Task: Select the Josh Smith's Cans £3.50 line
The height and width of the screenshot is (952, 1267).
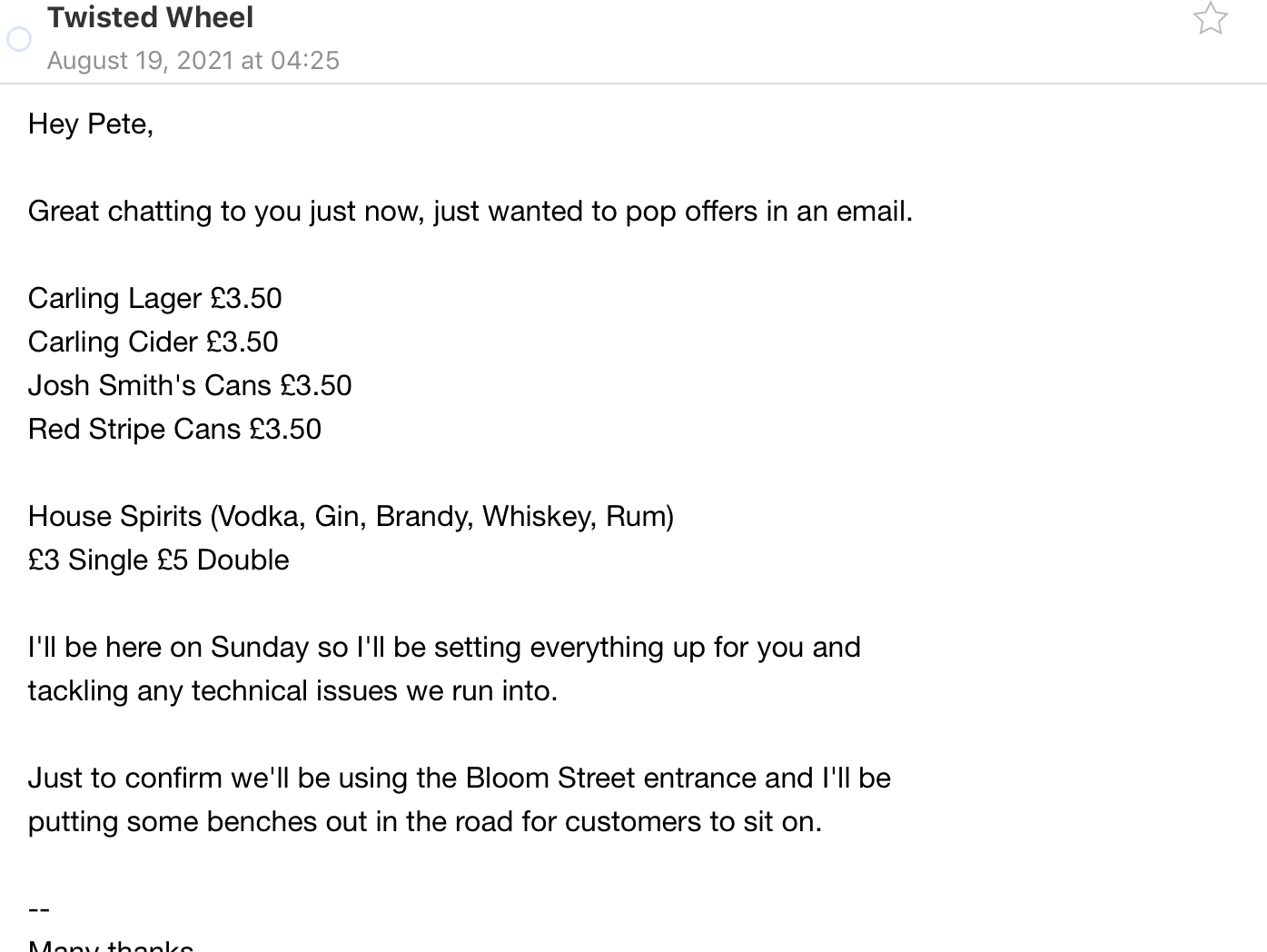Action: [190, 385]
